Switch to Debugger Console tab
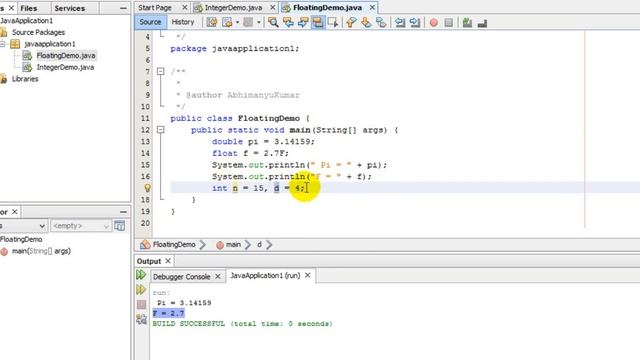Screen dimensions: 640x360 181,276
